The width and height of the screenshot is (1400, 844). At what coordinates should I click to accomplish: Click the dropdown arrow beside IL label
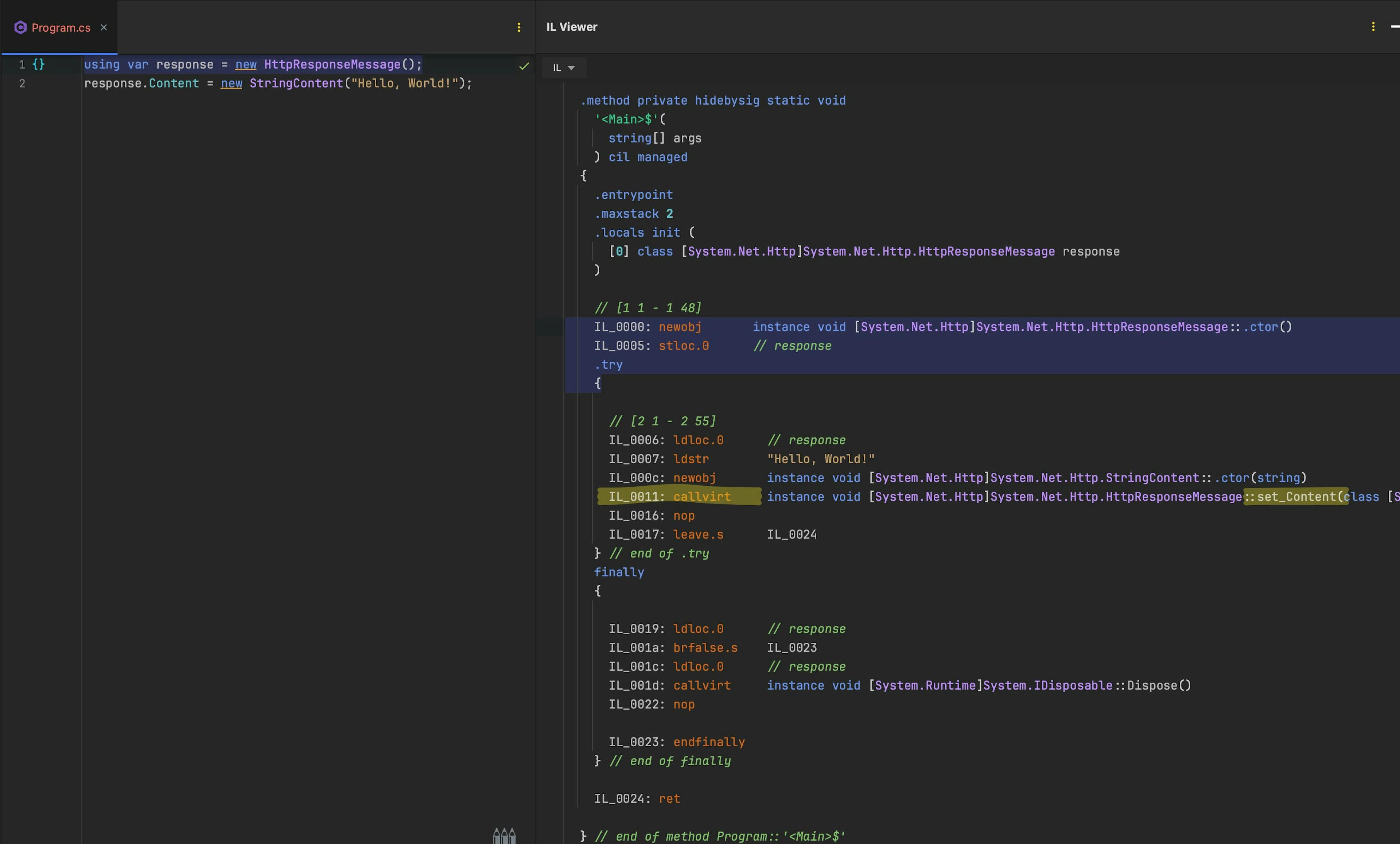point(572,68)
